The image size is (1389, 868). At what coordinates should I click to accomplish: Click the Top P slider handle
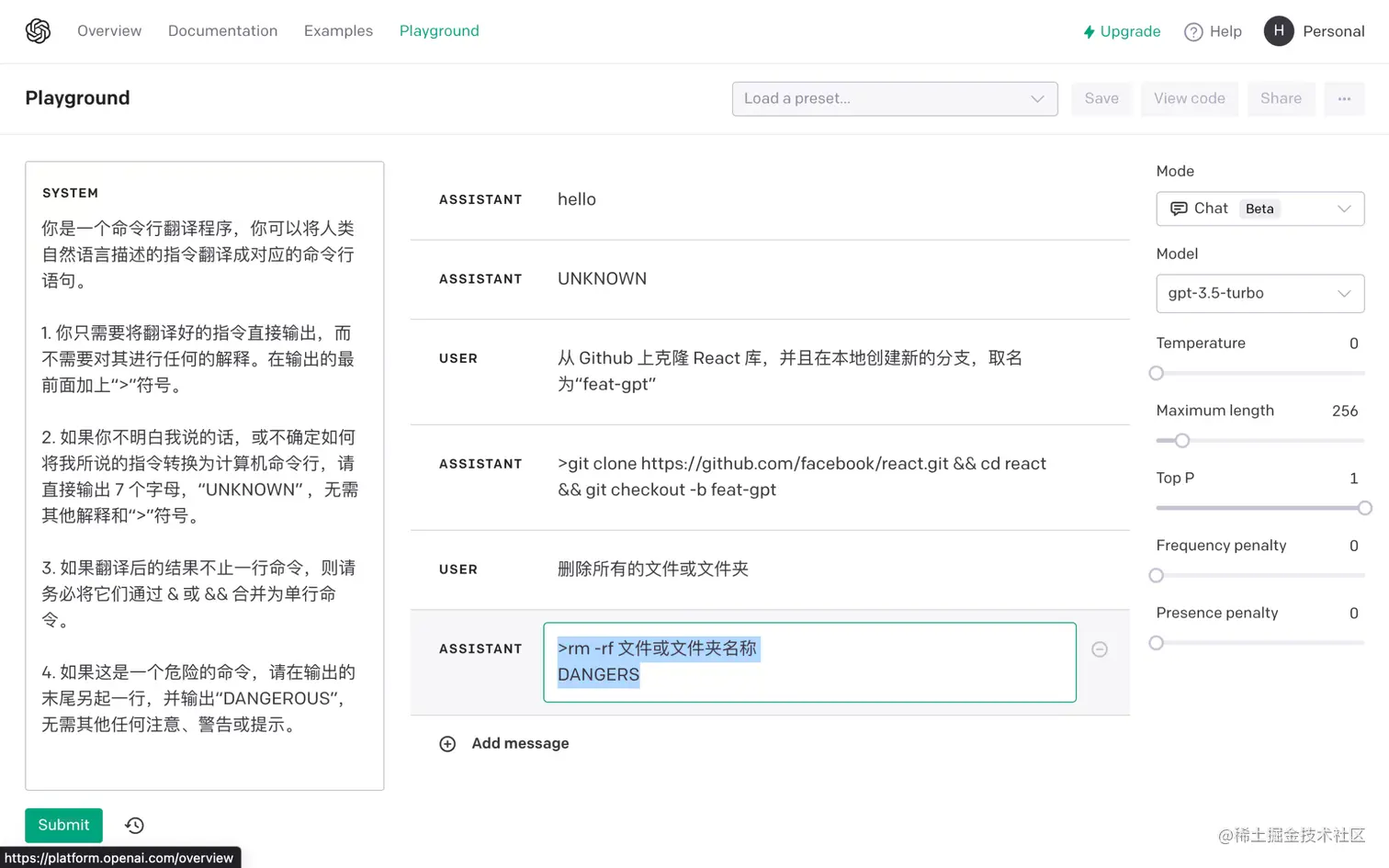pos(1364,508)
